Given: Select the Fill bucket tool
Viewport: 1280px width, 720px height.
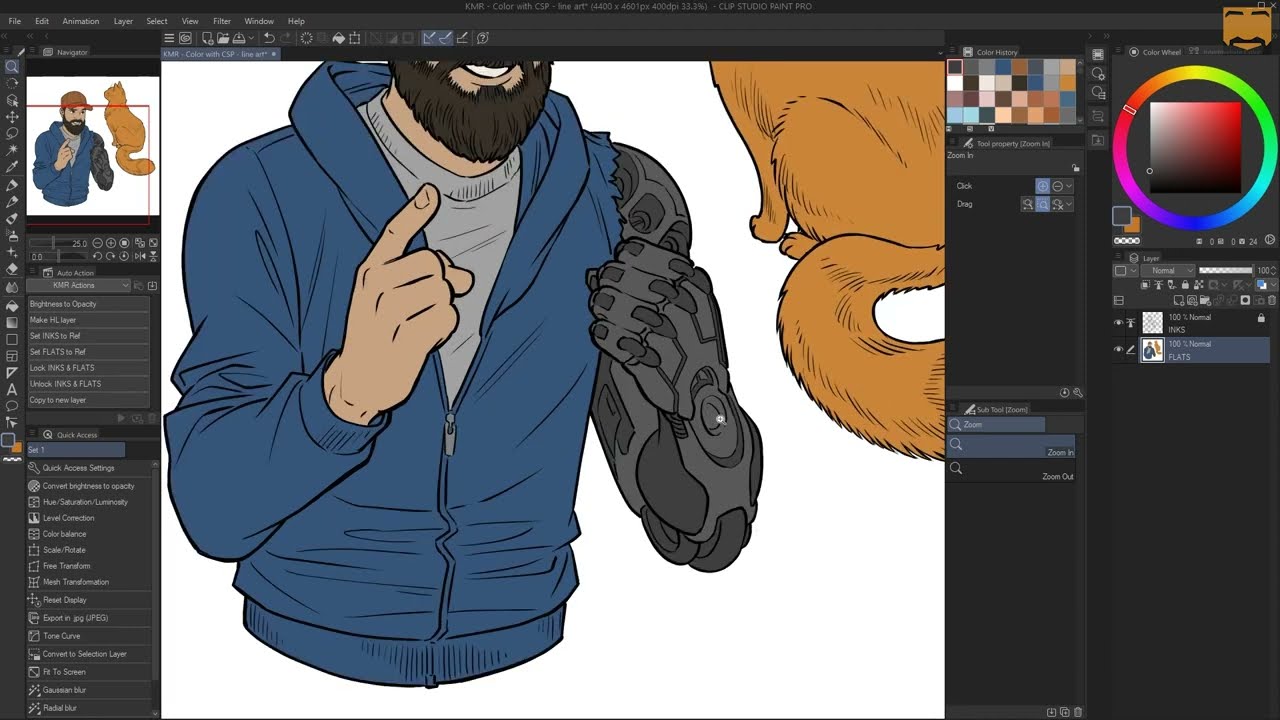Looking at the screenshot, I should coord(12,306).
